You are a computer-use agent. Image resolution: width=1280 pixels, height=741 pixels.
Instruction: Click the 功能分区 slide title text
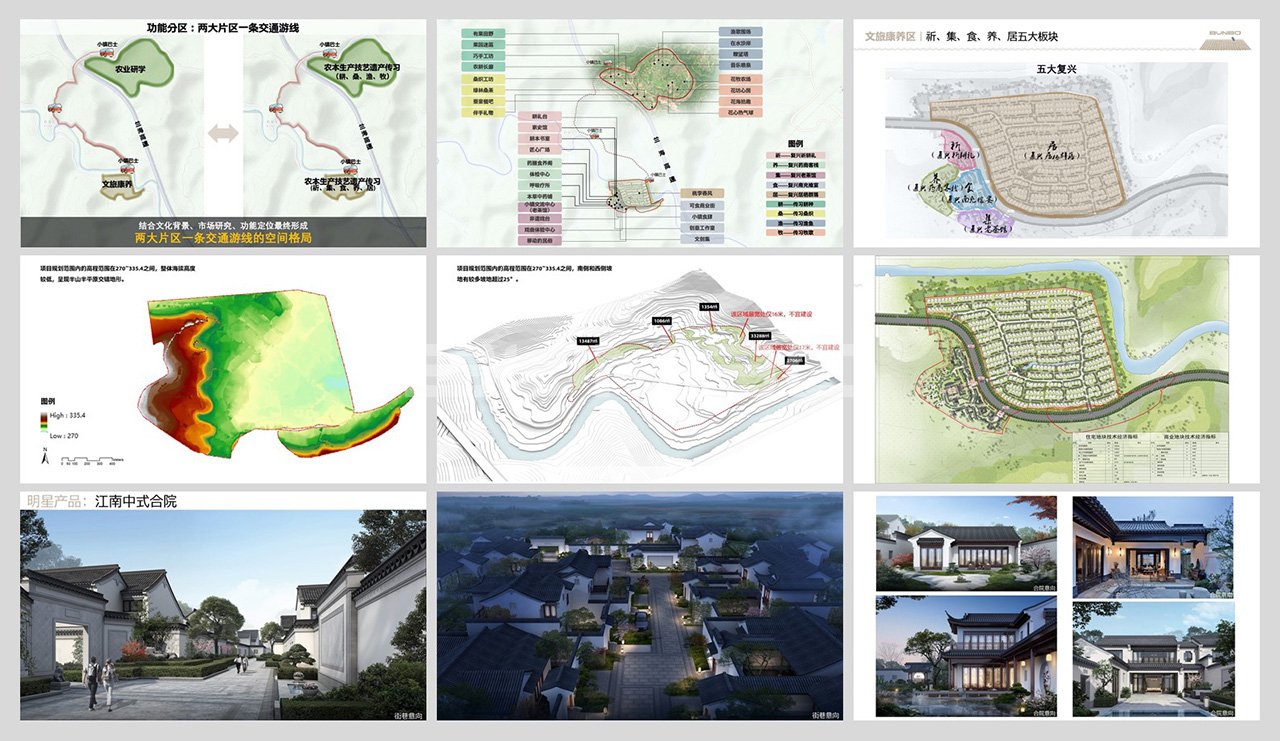coord(223,29)
